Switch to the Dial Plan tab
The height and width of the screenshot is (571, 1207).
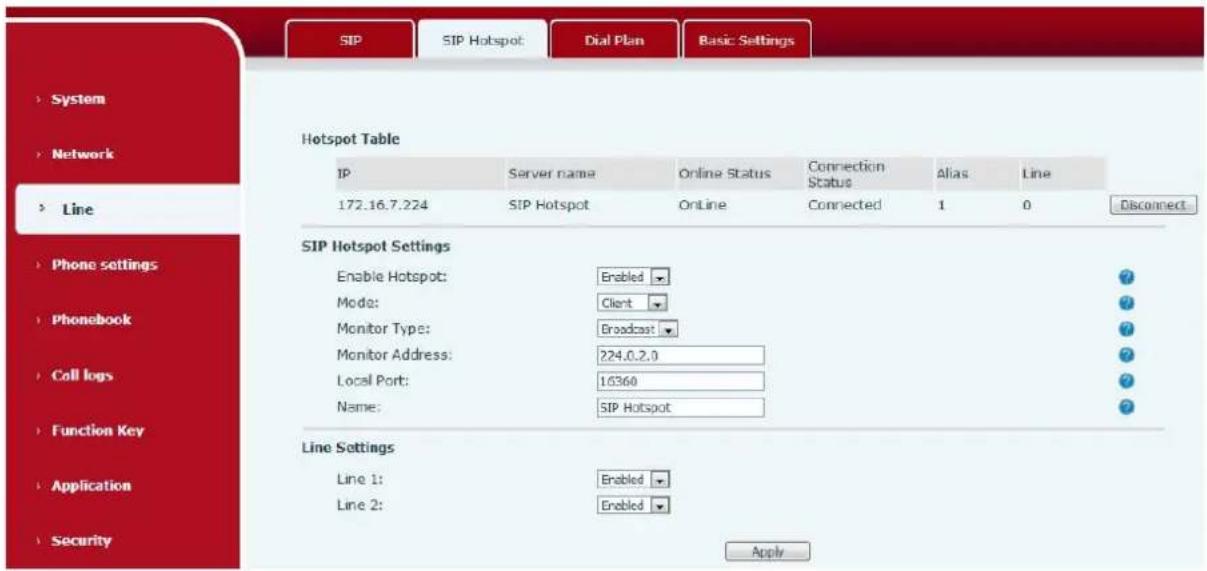[x=615, y=41]
